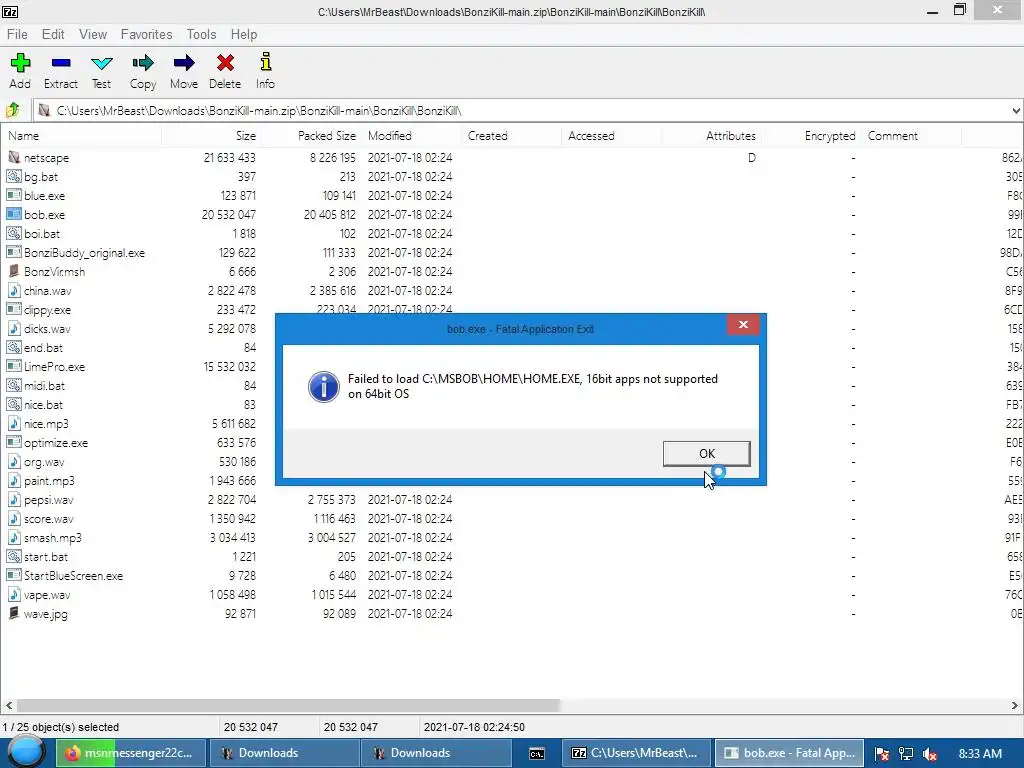1024x768 pixels.
Task: Click the action center flag icon
Action: click(882, 754)
